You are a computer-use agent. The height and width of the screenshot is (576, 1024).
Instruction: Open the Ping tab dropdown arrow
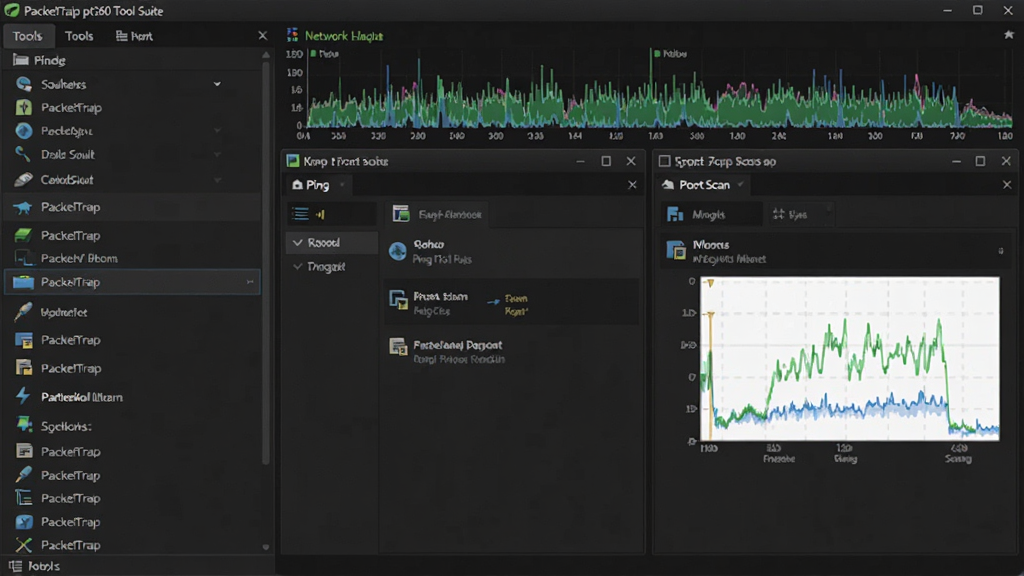[342, 185]
